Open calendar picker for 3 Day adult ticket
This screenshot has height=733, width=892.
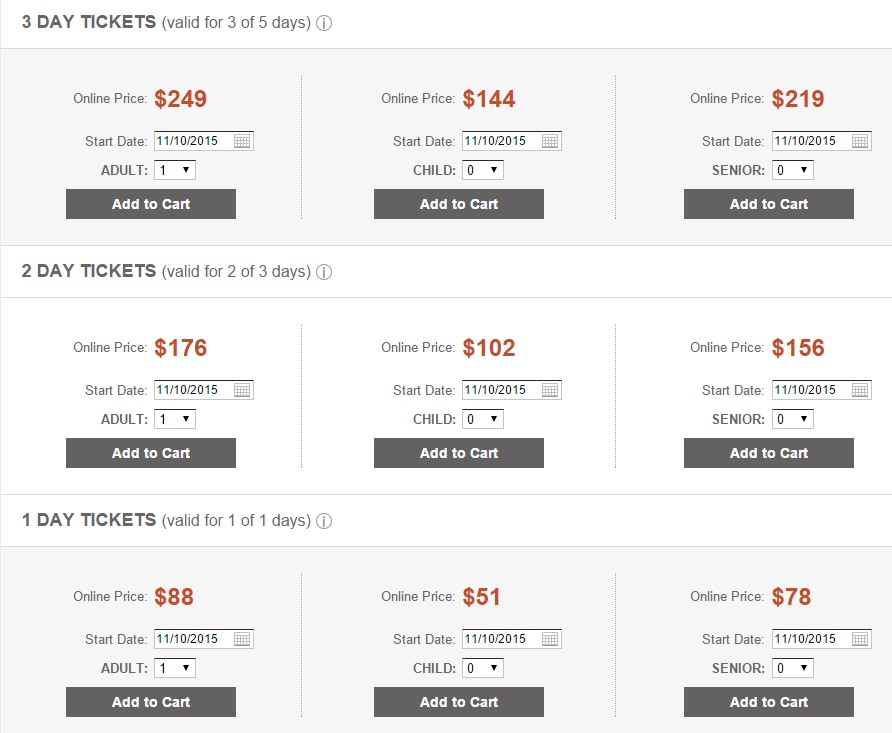(x=242, y=141)
